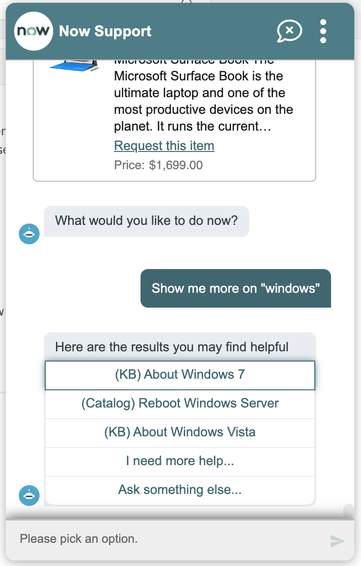Choose "(Catalog) Reboot Windows Server" option

pyautogui.click(x=180, y=404)
